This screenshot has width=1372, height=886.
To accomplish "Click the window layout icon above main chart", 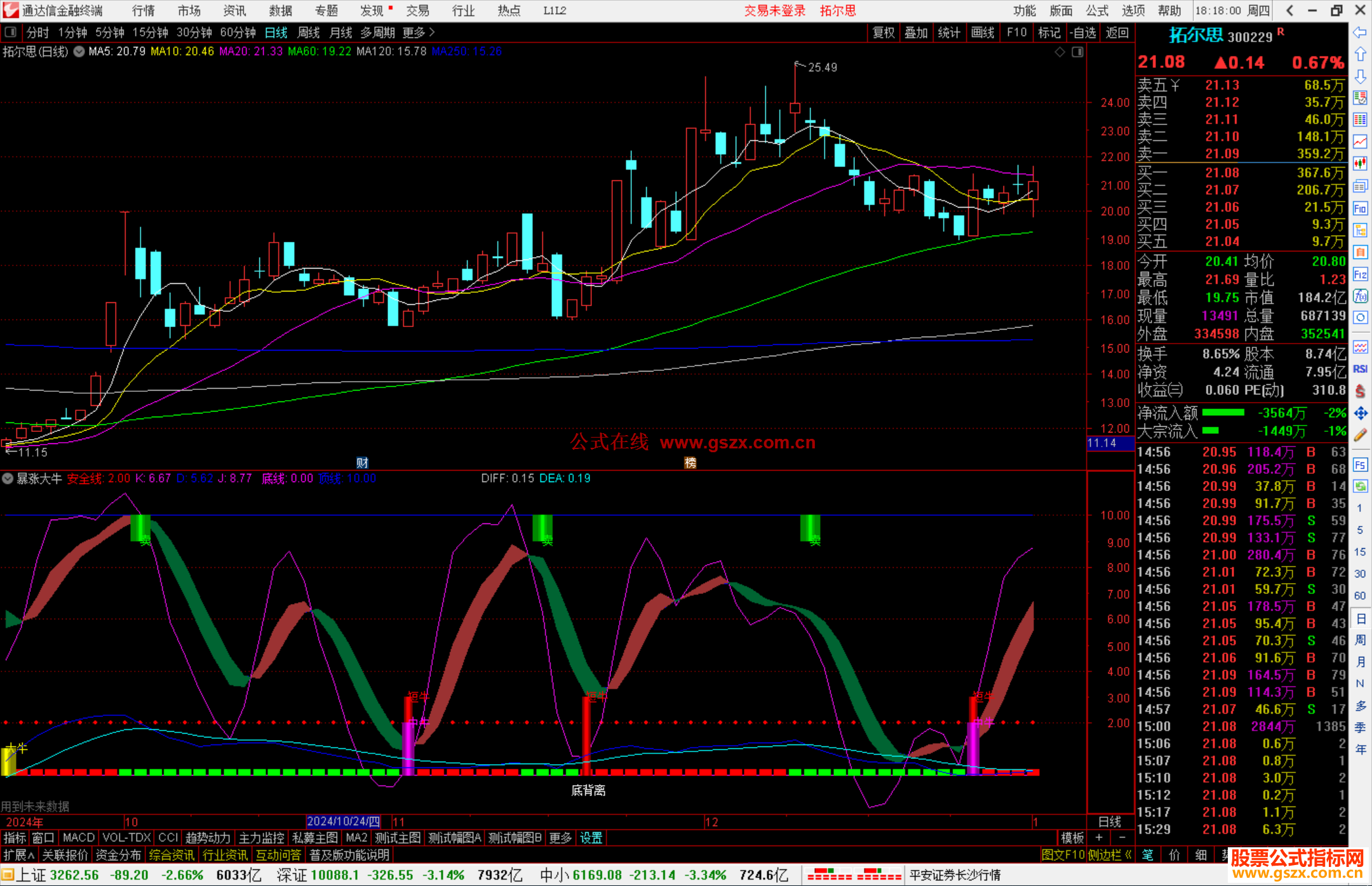I will (x=1077, y=52).
